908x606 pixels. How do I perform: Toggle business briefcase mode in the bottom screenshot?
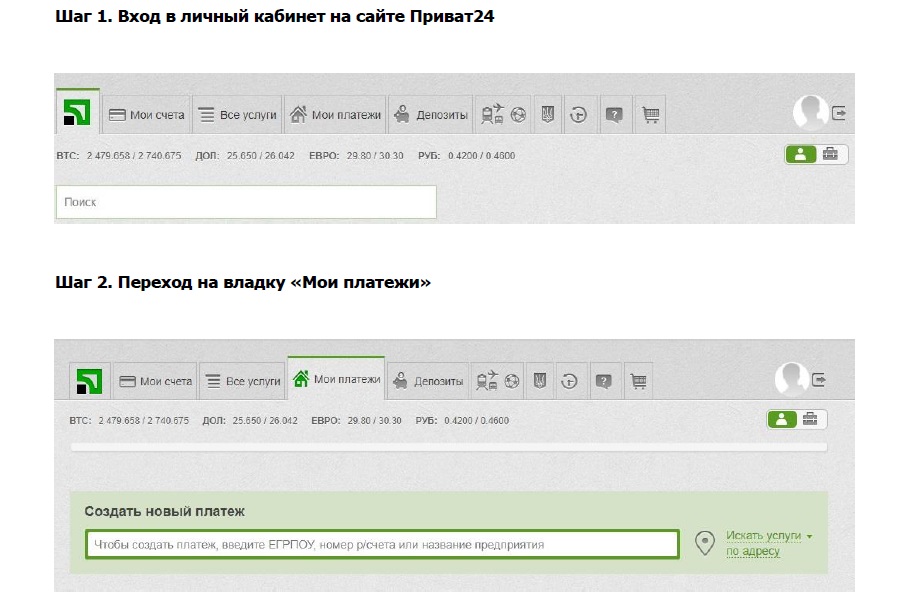click(x=811, y=420)
